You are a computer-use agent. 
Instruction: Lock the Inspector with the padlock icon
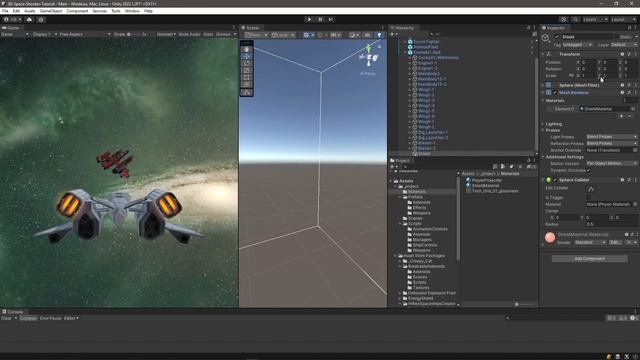[x=630, y=28]
